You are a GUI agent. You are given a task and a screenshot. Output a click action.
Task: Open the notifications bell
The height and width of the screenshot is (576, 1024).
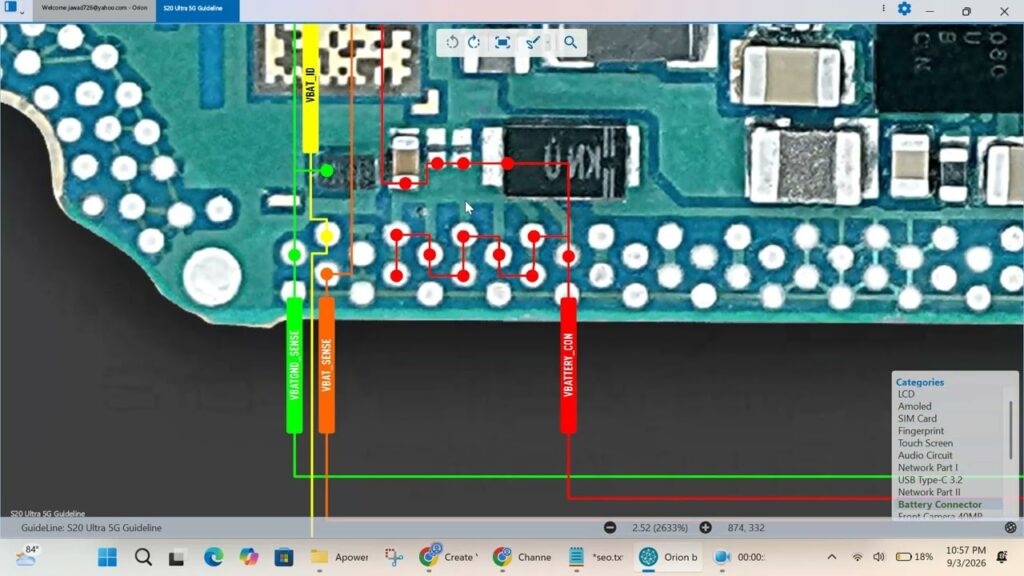click(x=1002, y=557)
